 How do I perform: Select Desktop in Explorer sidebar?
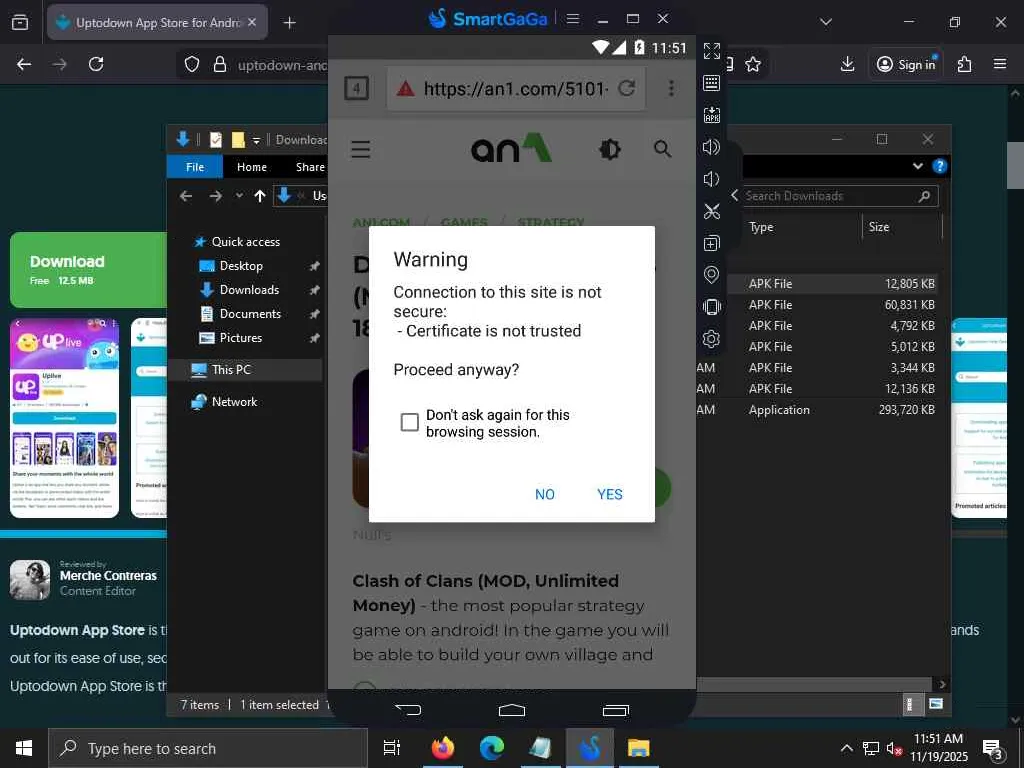(241, 266)
